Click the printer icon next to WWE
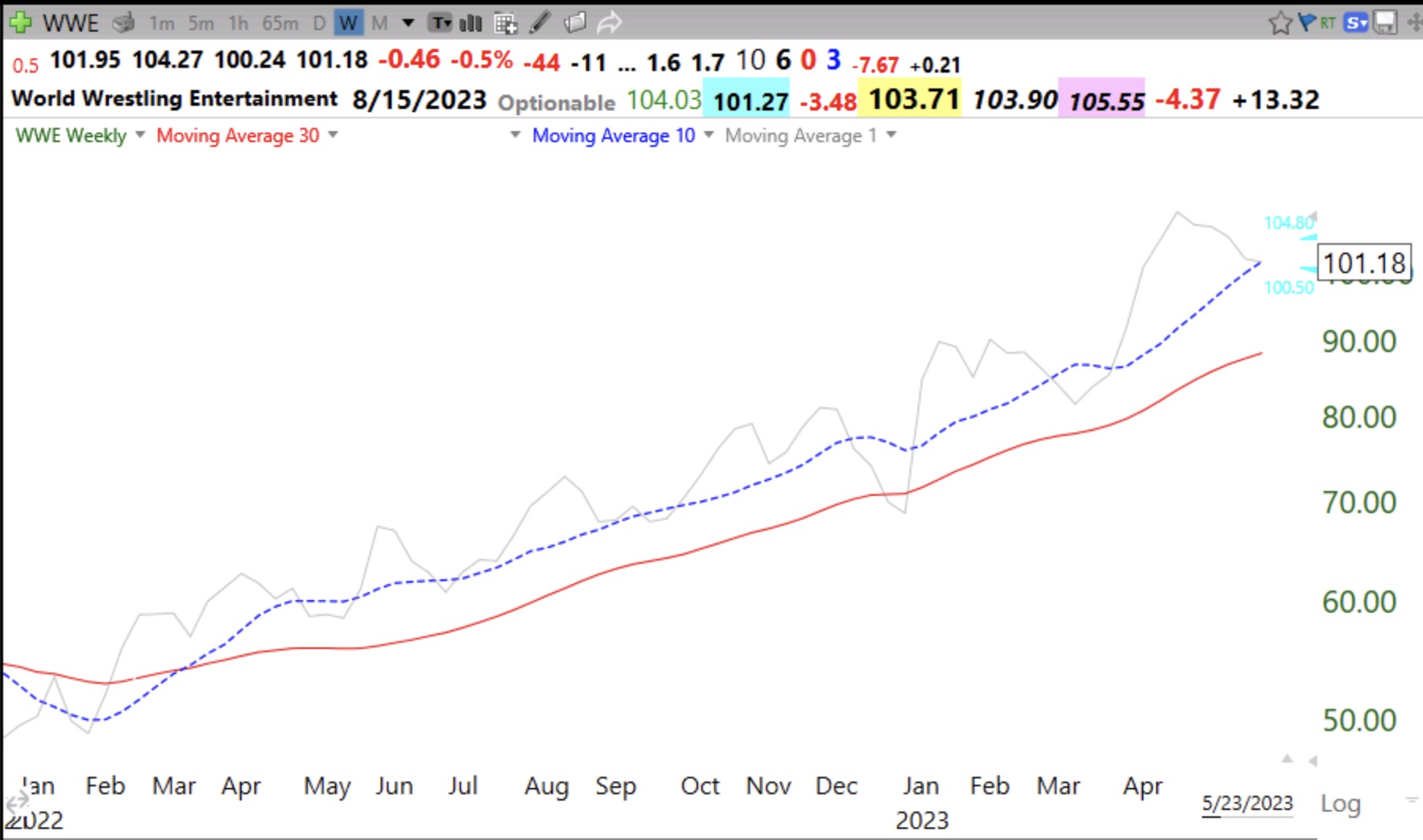 (x=123, y=23)
